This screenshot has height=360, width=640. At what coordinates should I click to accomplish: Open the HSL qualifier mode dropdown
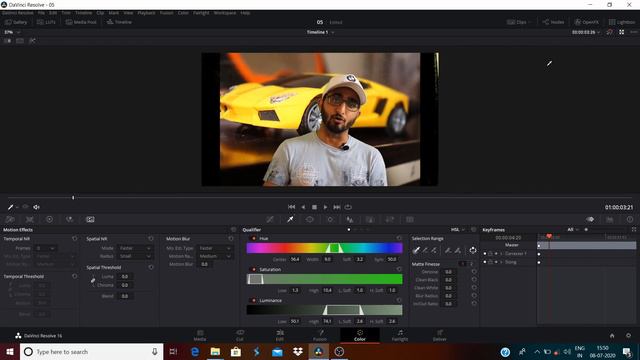tap(458, 230)
